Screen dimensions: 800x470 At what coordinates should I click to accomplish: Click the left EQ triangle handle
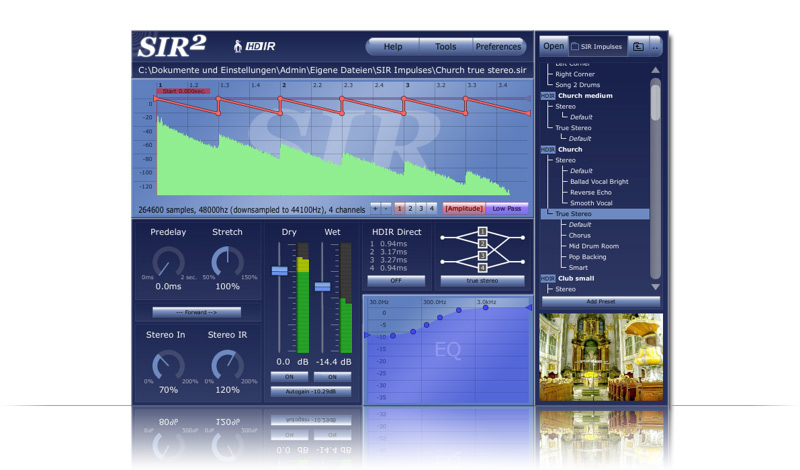point(367,335)
